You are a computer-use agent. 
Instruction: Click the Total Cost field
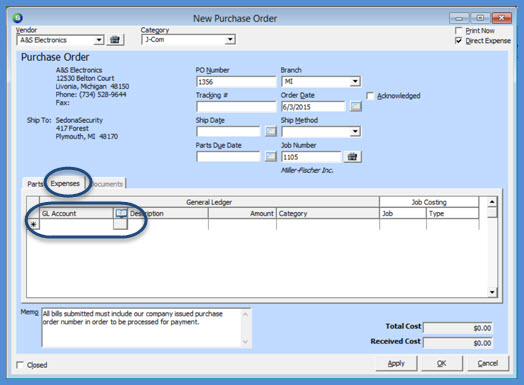coord(458,328)
